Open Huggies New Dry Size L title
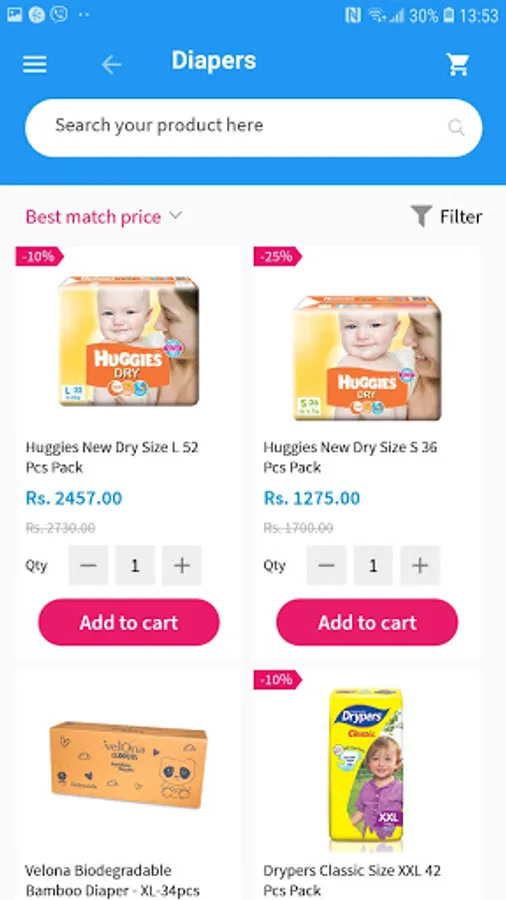Screen dimensions: 506x900 click(112, 457)
